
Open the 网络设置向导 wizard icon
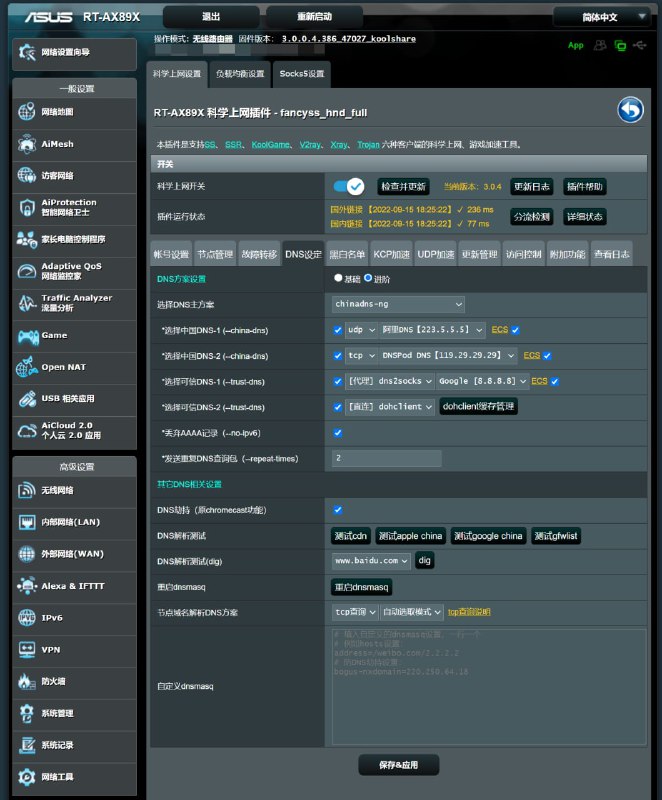(27, 52)
